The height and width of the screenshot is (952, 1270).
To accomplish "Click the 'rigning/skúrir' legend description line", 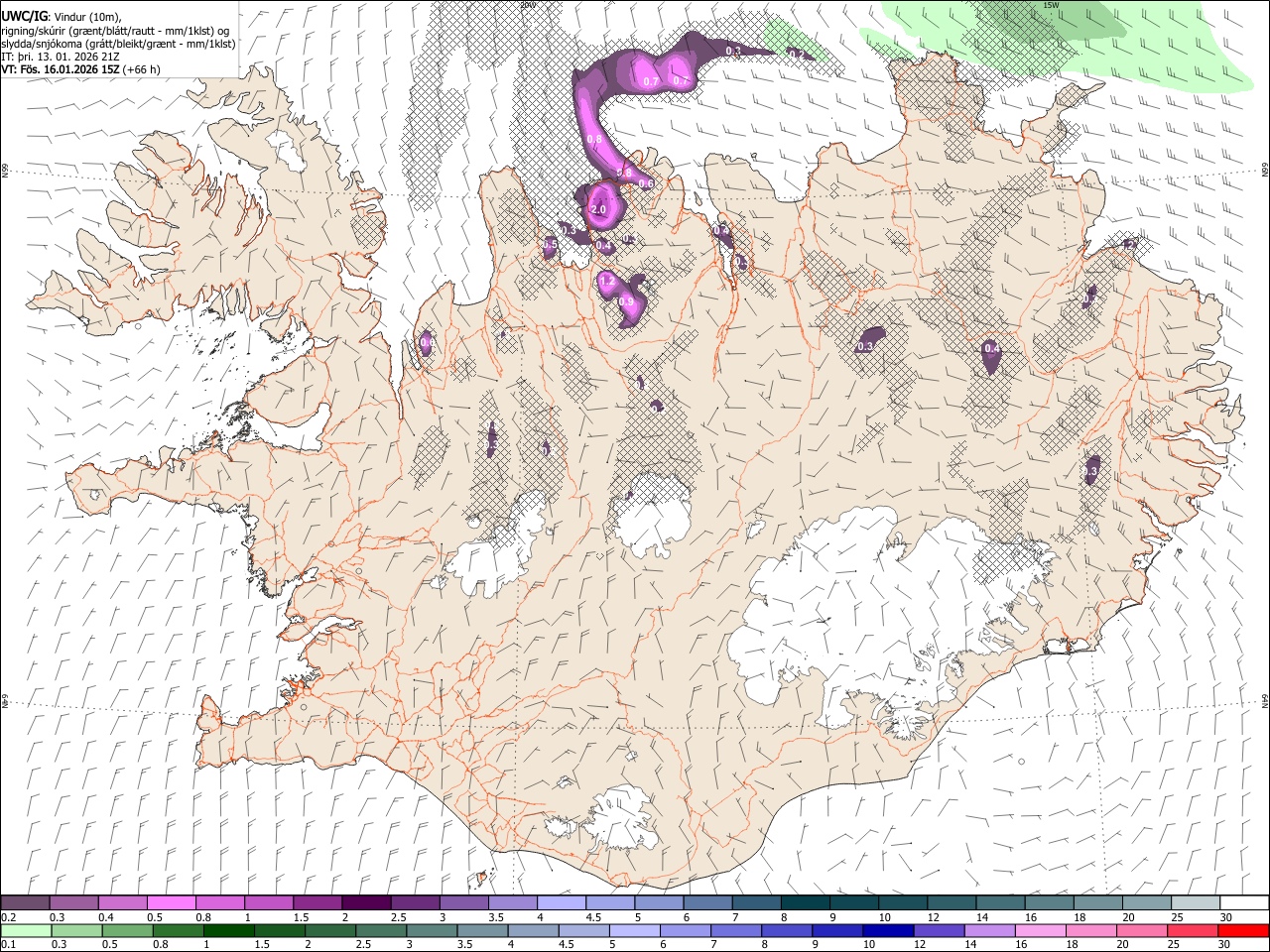I will click(116, 30).
